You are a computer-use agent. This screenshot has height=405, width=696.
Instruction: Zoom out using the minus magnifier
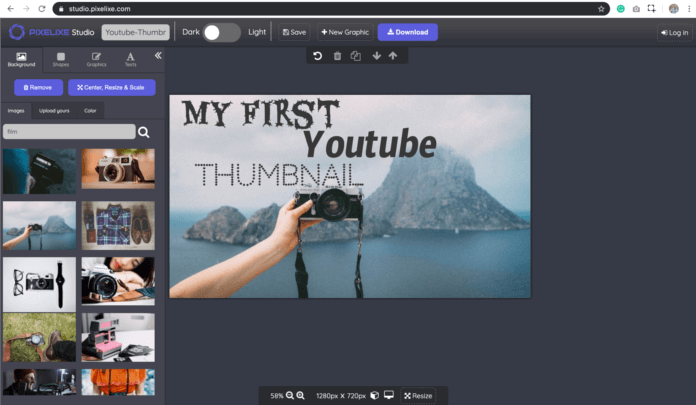point(290,396)
